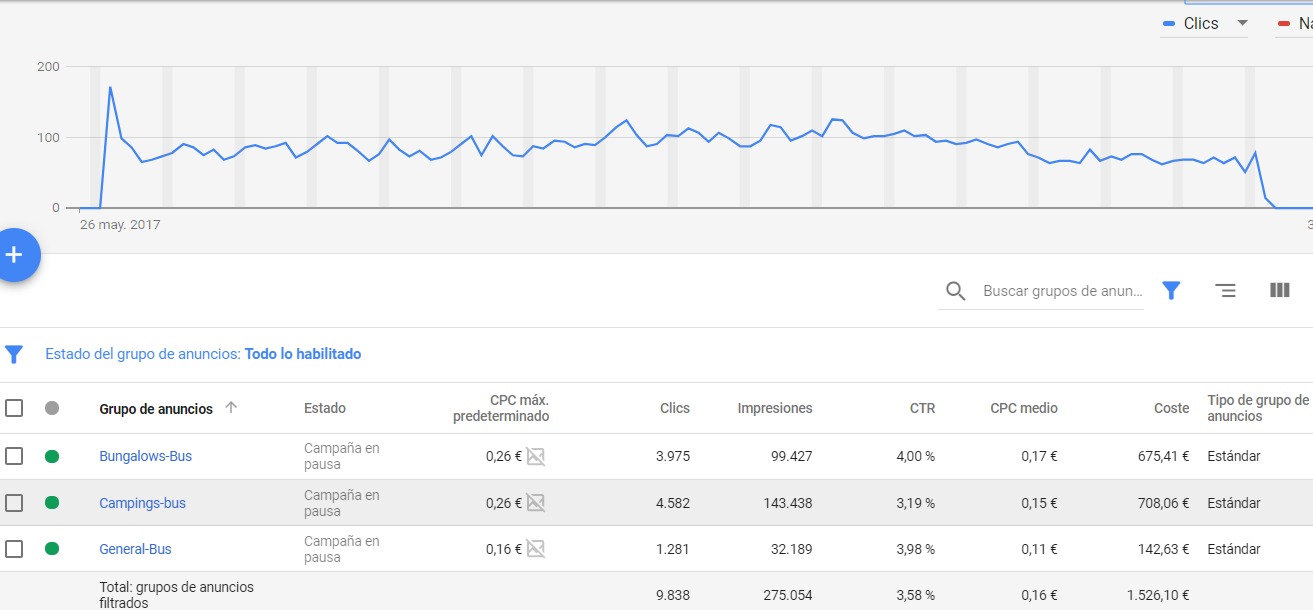Check the Campings-bus row checkbox

14,503
